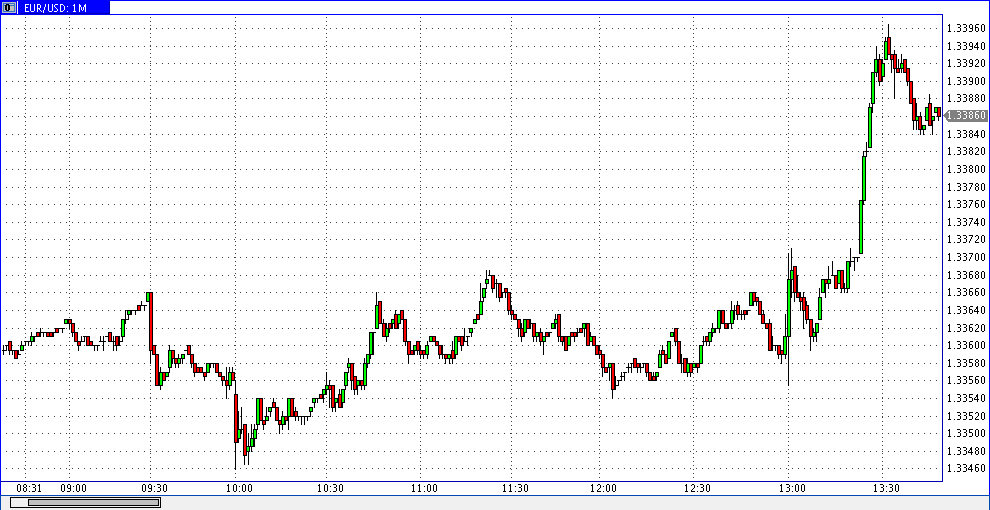Click the 1.33960 price axis label
Image resolution: width=990 pixels, height=510 pixels.
(967, 28)
